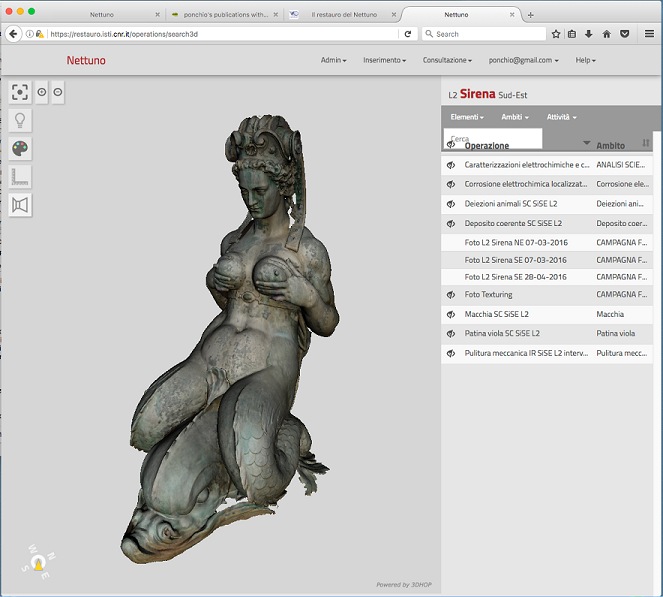
Task: Select the active Nettuno browser tab
Action: click(456, 15)
